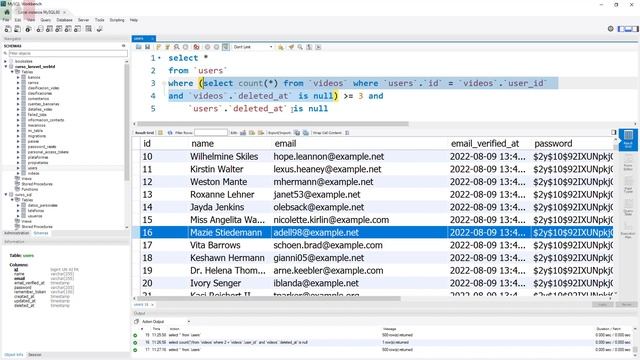Screen dimensions: 640x360
Task: Click the new SQL tab toolbar icon
Action: click(7, 29)
